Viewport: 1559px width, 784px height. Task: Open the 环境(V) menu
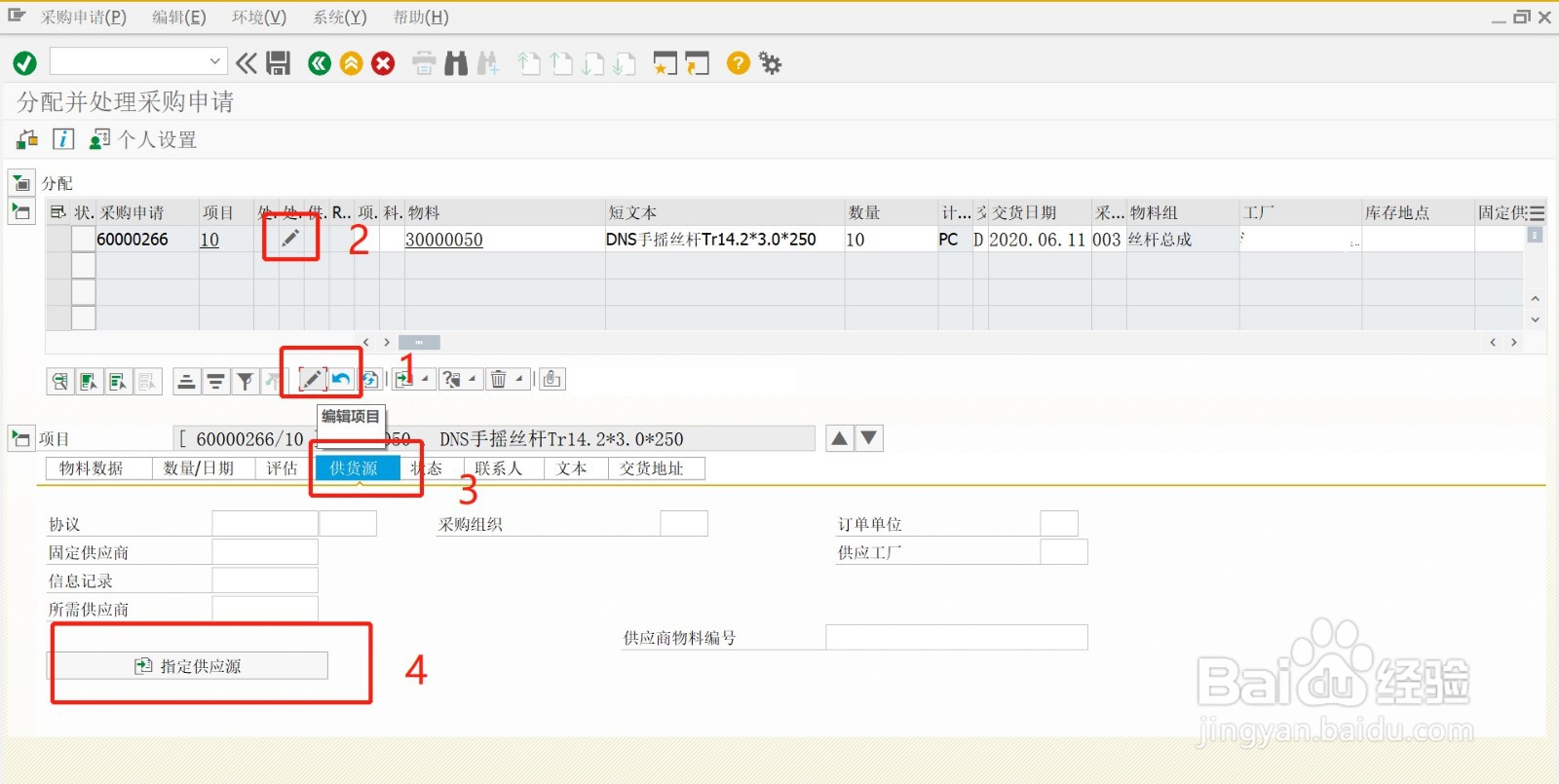coord(259,17)
